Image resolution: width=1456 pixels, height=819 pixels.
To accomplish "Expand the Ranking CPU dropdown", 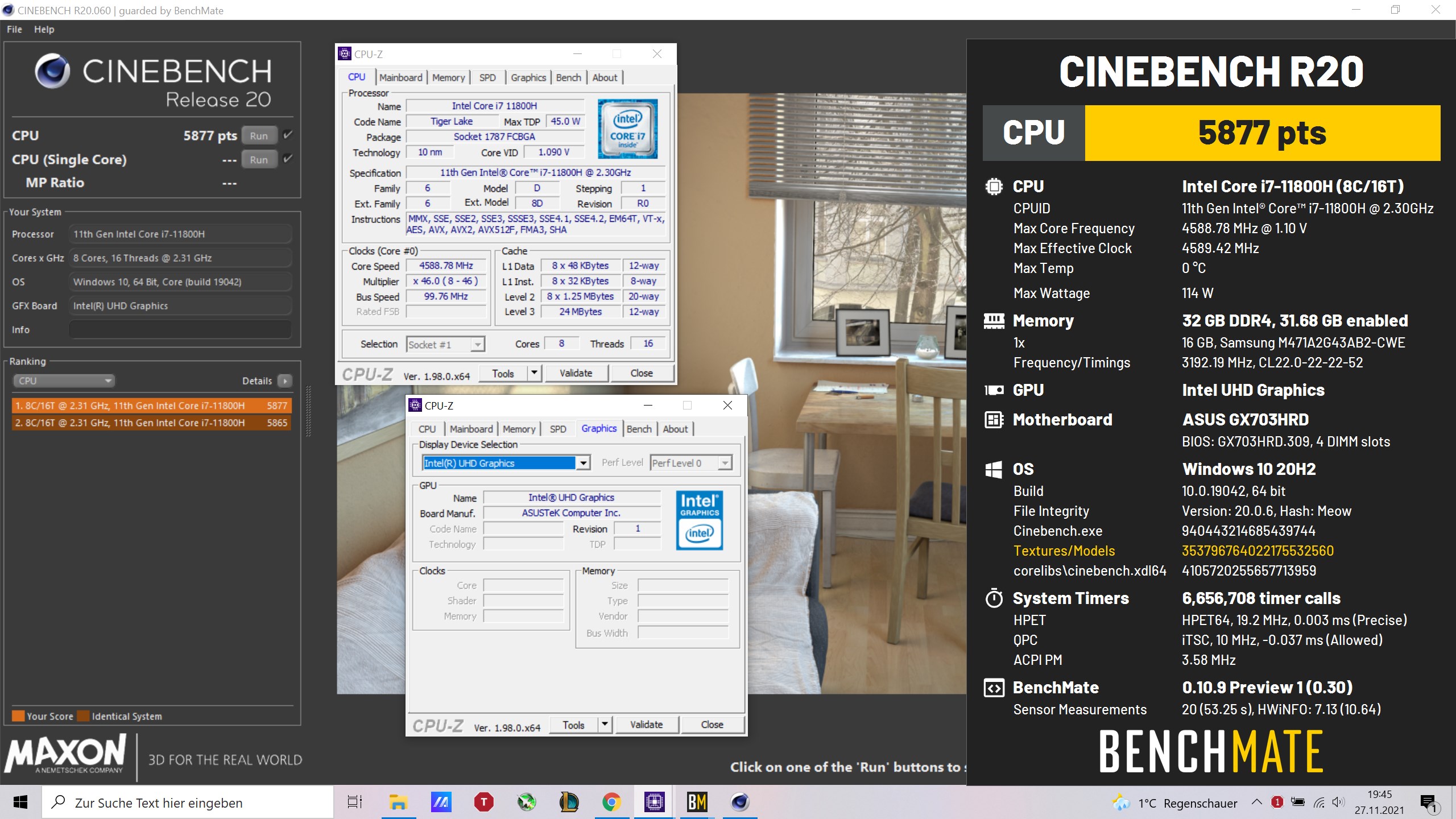I will tap(64, 380).
